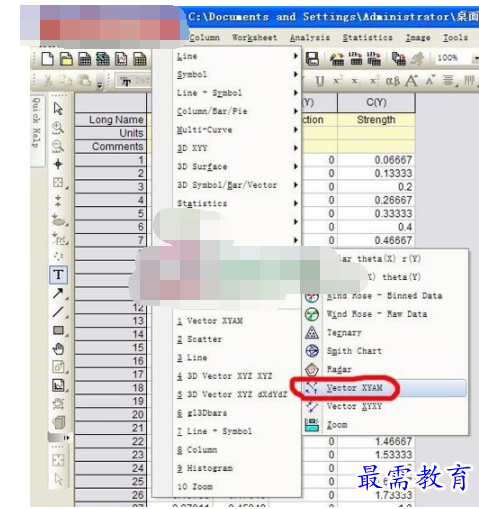Expand the Line + Symbol top submenu
479x509 pixels.
pos(236,93)
